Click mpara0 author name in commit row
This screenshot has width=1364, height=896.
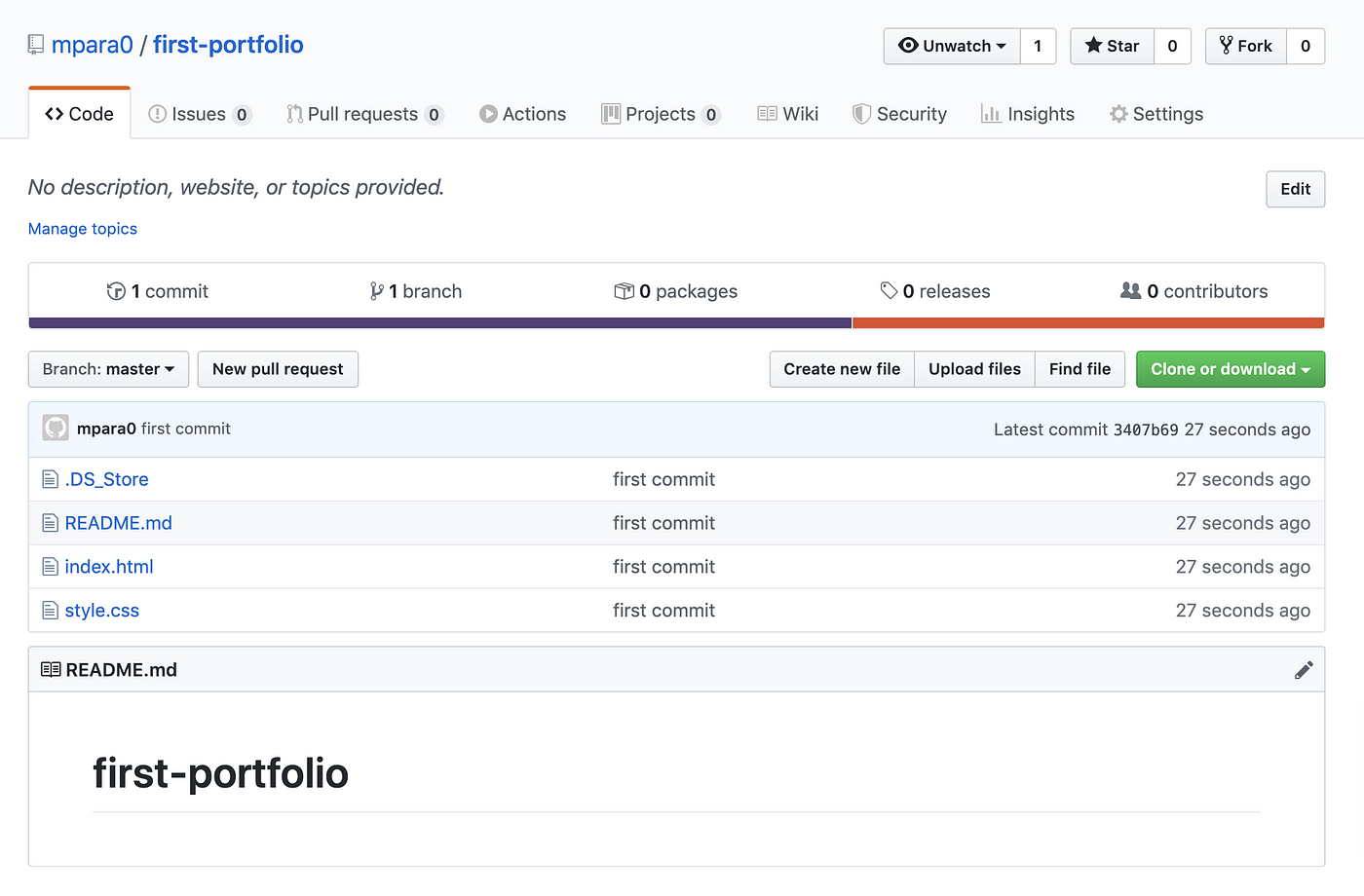click(106, 429)
